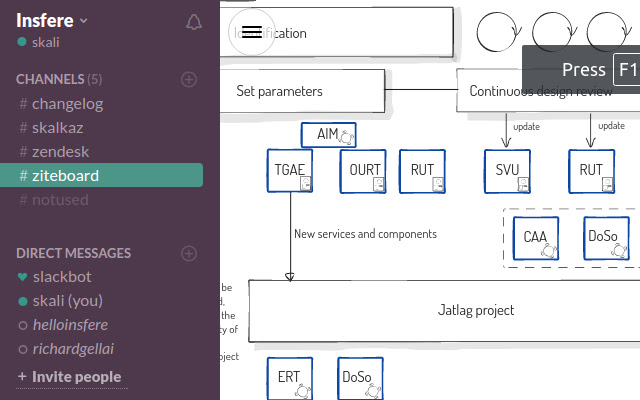Click the group icon in ERT box

click(303, 391)
